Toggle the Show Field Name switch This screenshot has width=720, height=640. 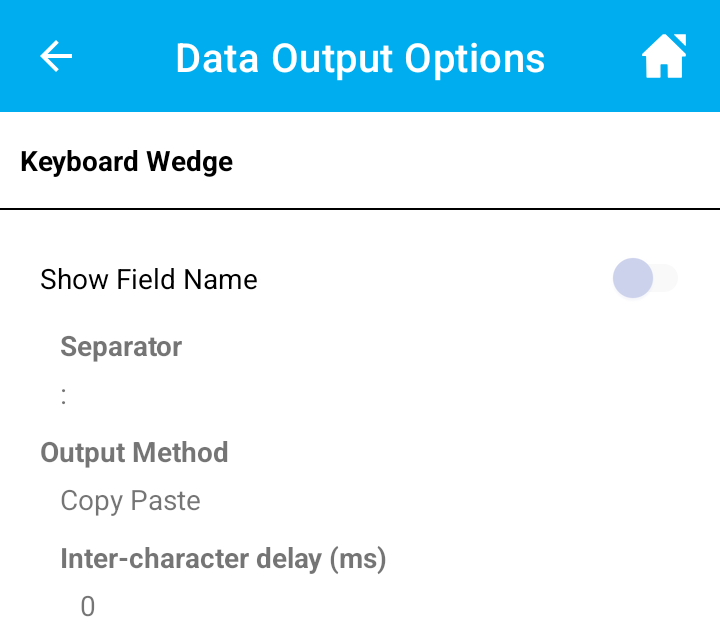coord(645,279)
